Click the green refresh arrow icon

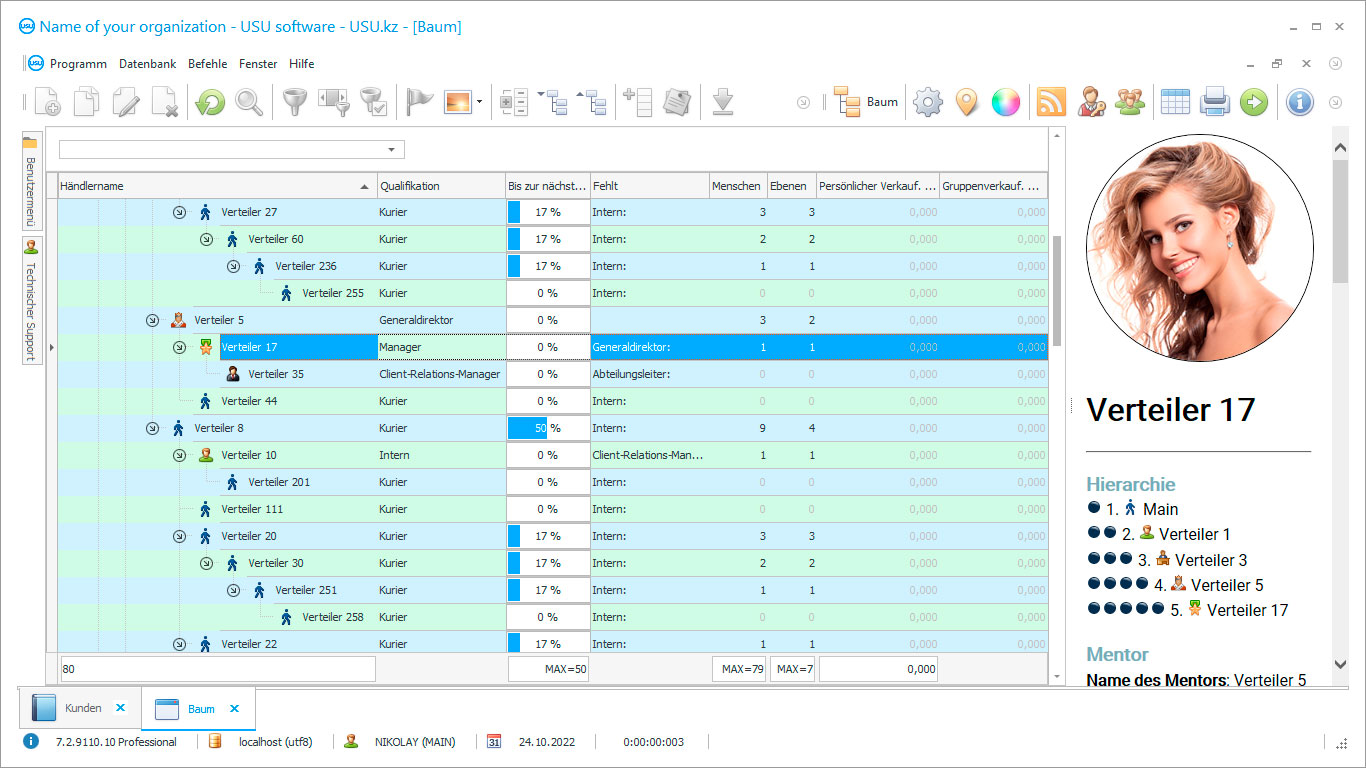210,102
